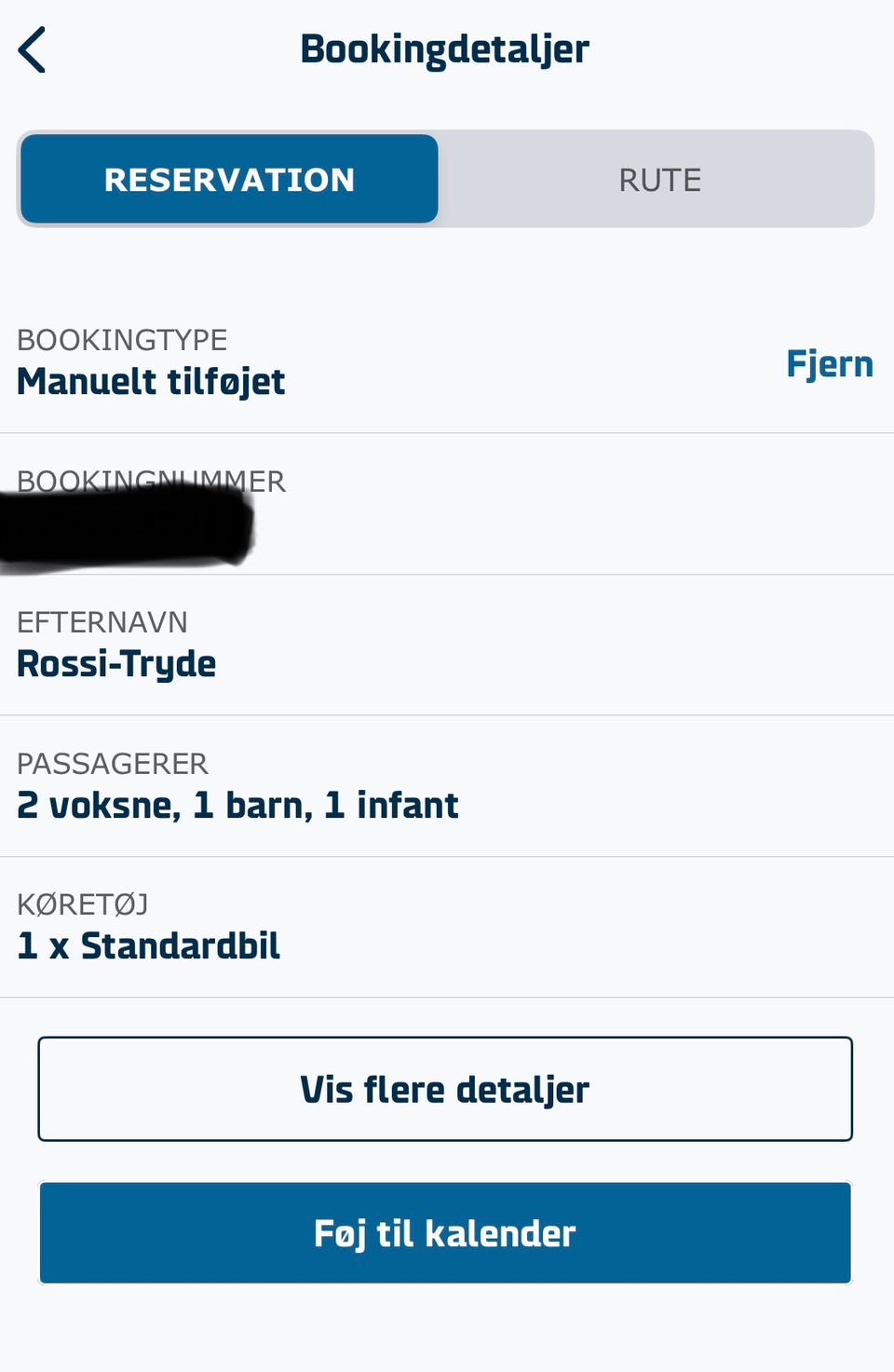Tap the '1 barn' passenger text
The height and width of the screenshot is (1372, 894).
(252, 806)
